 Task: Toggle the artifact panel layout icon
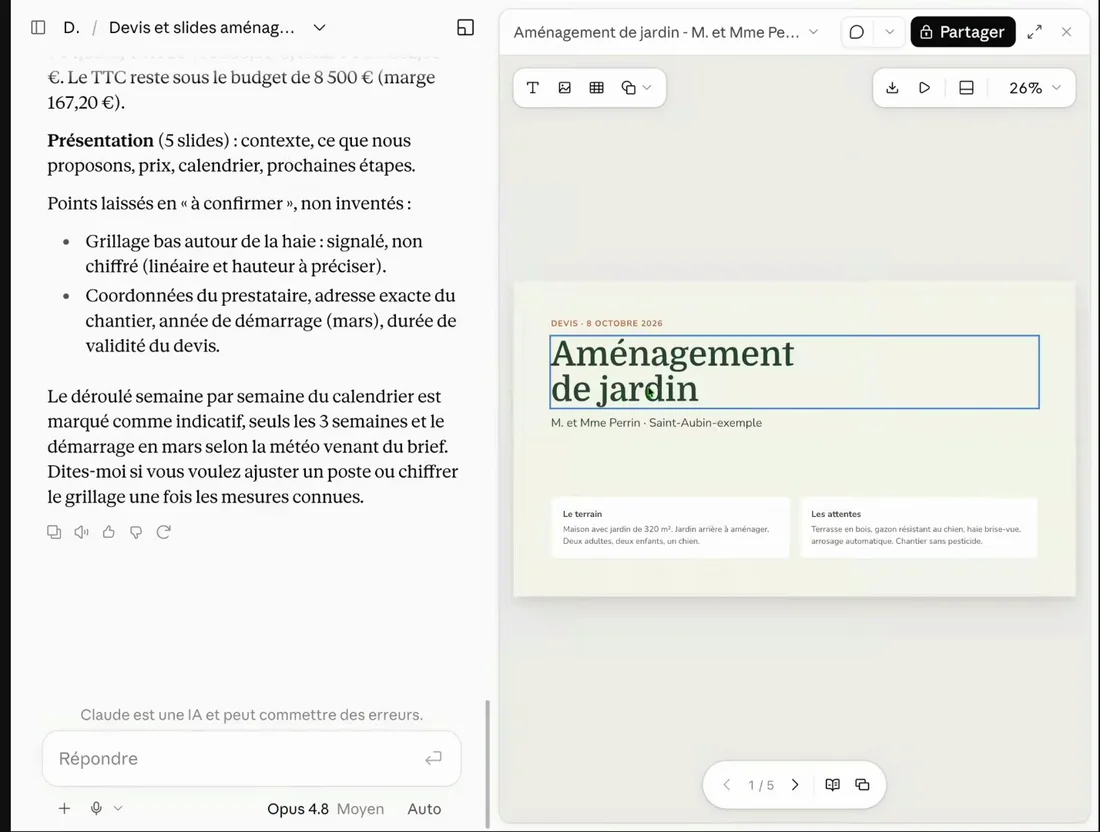pos(465,27)
